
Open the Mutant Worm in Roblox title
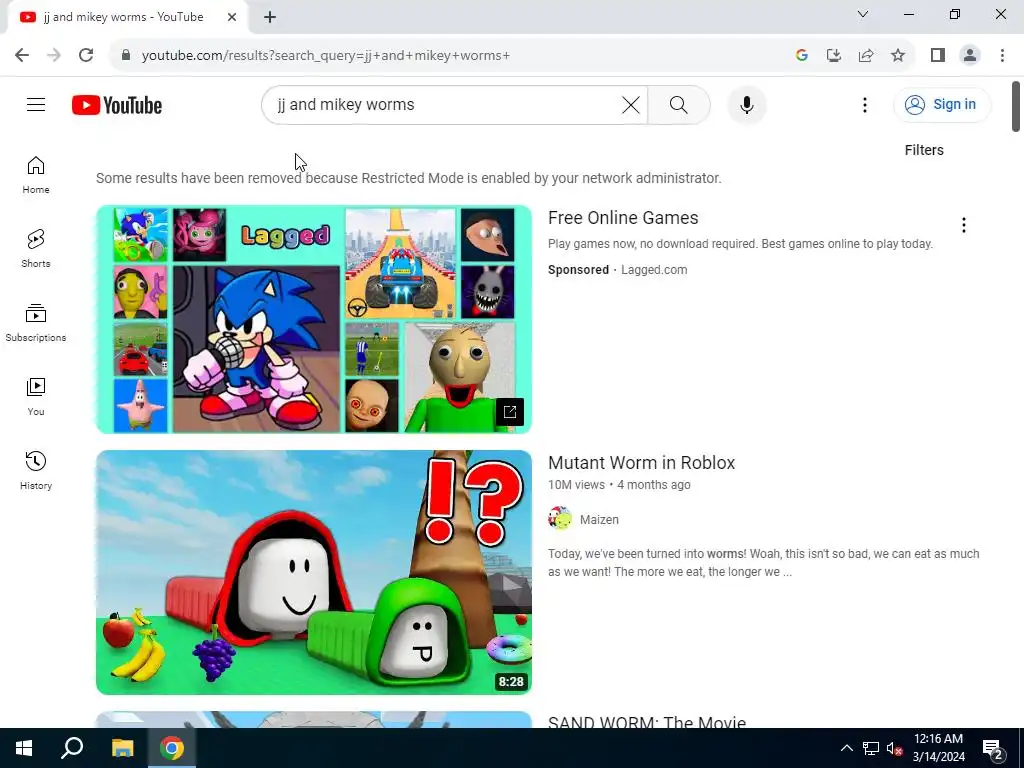tap(641, 462)
